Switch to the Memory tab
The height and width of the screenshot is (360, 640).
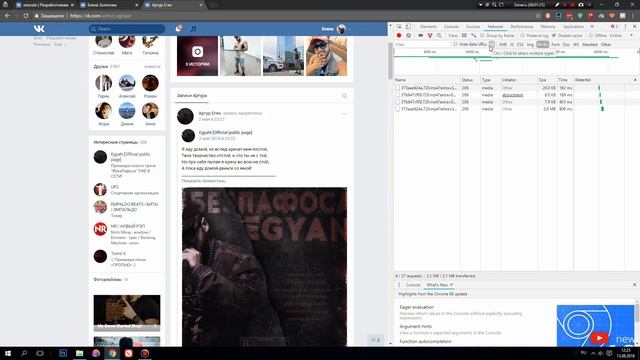tap(548, 27)
